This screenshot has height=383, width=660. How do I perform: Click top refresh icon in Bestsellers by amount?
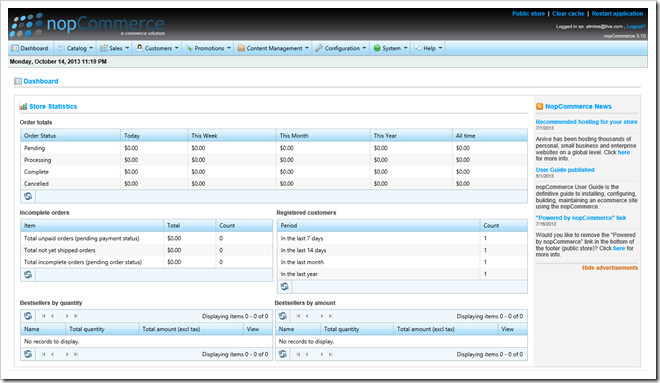click(283, 316)
